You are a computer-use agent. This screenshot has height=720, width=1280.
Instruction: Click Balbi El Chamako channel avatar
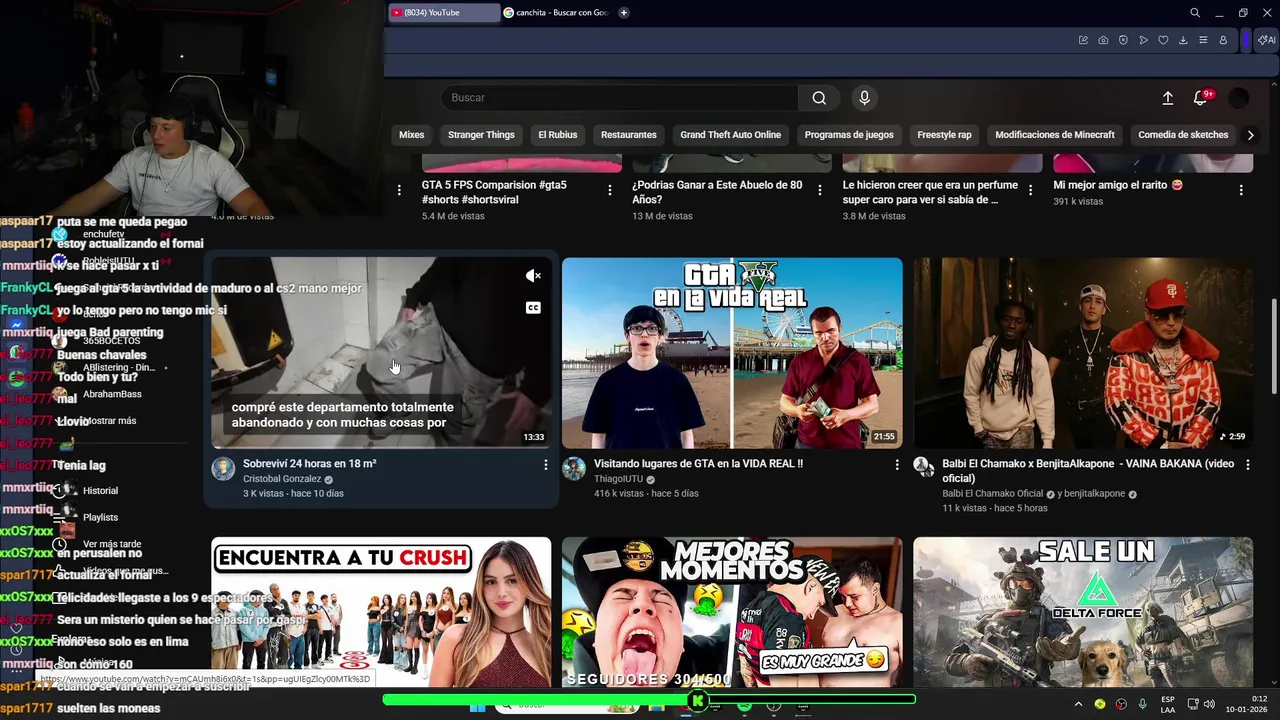925,469
